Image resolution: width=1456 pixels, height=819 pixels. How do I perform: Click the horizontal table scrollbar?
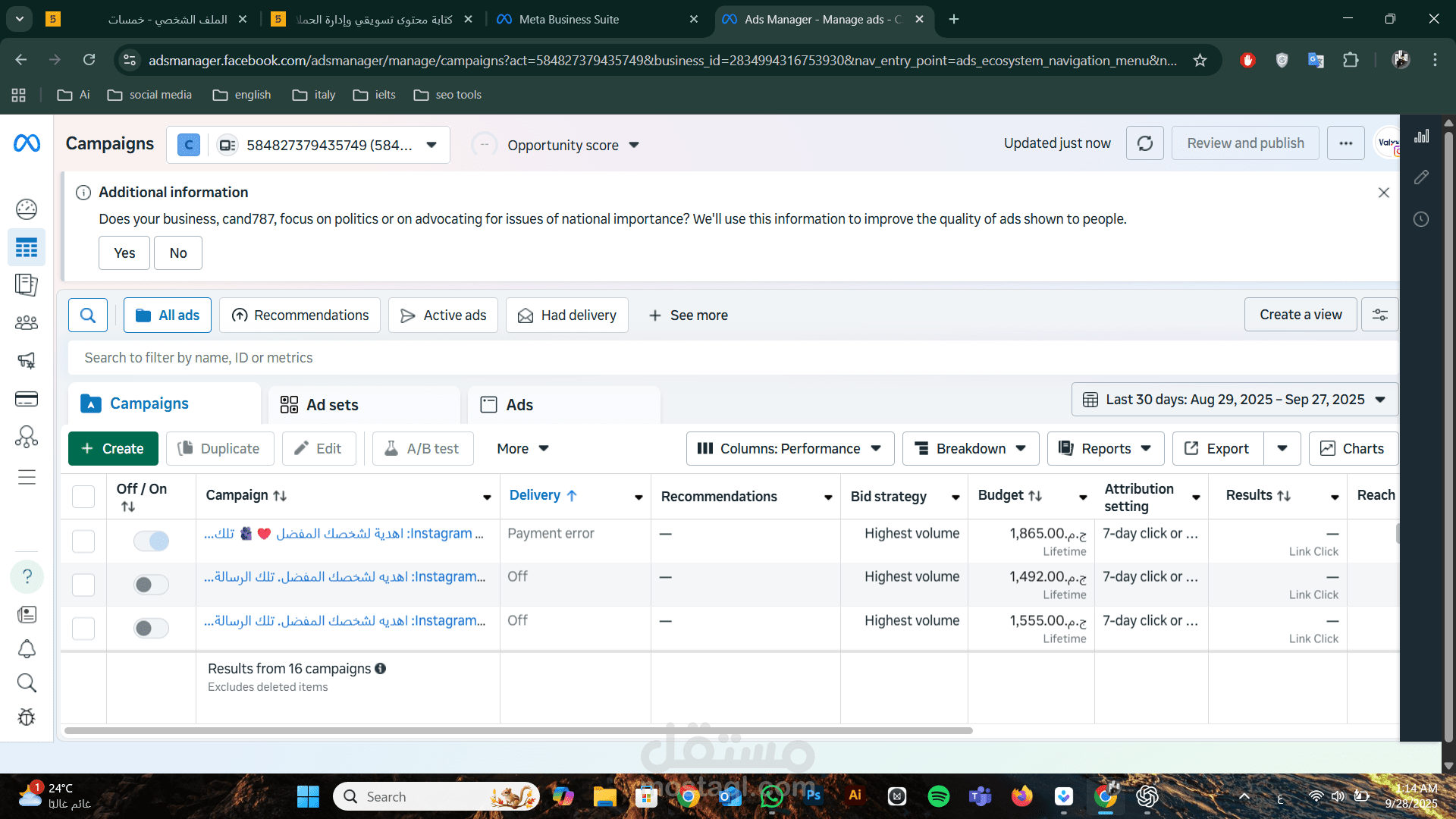(x=518, y=731)
